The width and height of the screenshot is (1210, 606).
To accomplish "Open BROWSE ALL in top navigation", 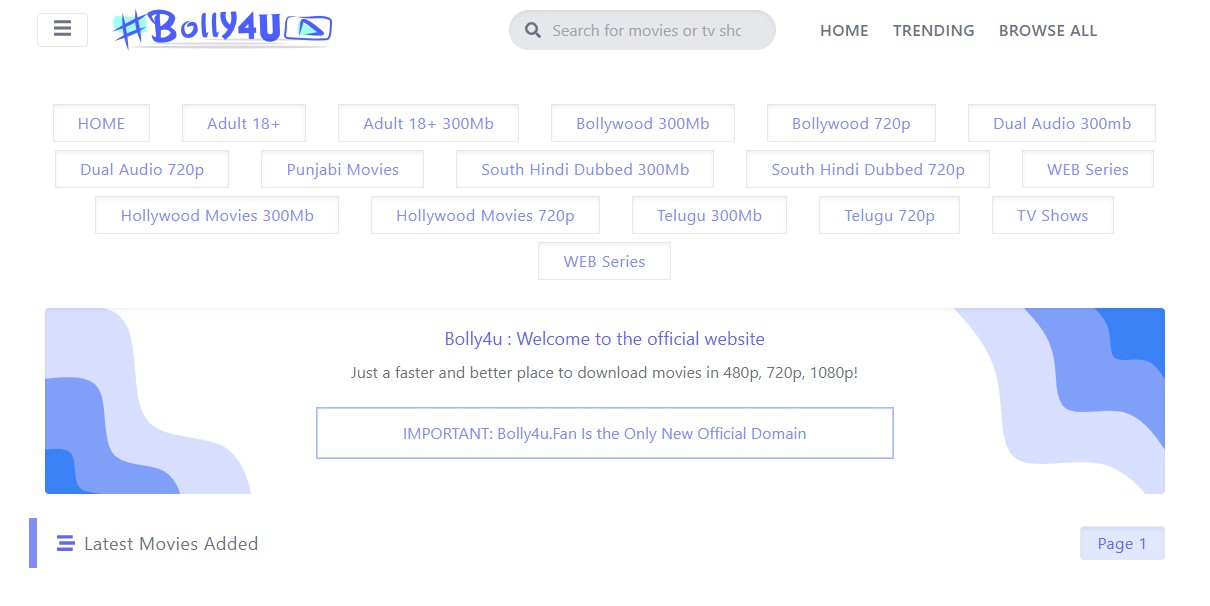I will tap(1048, 30).
